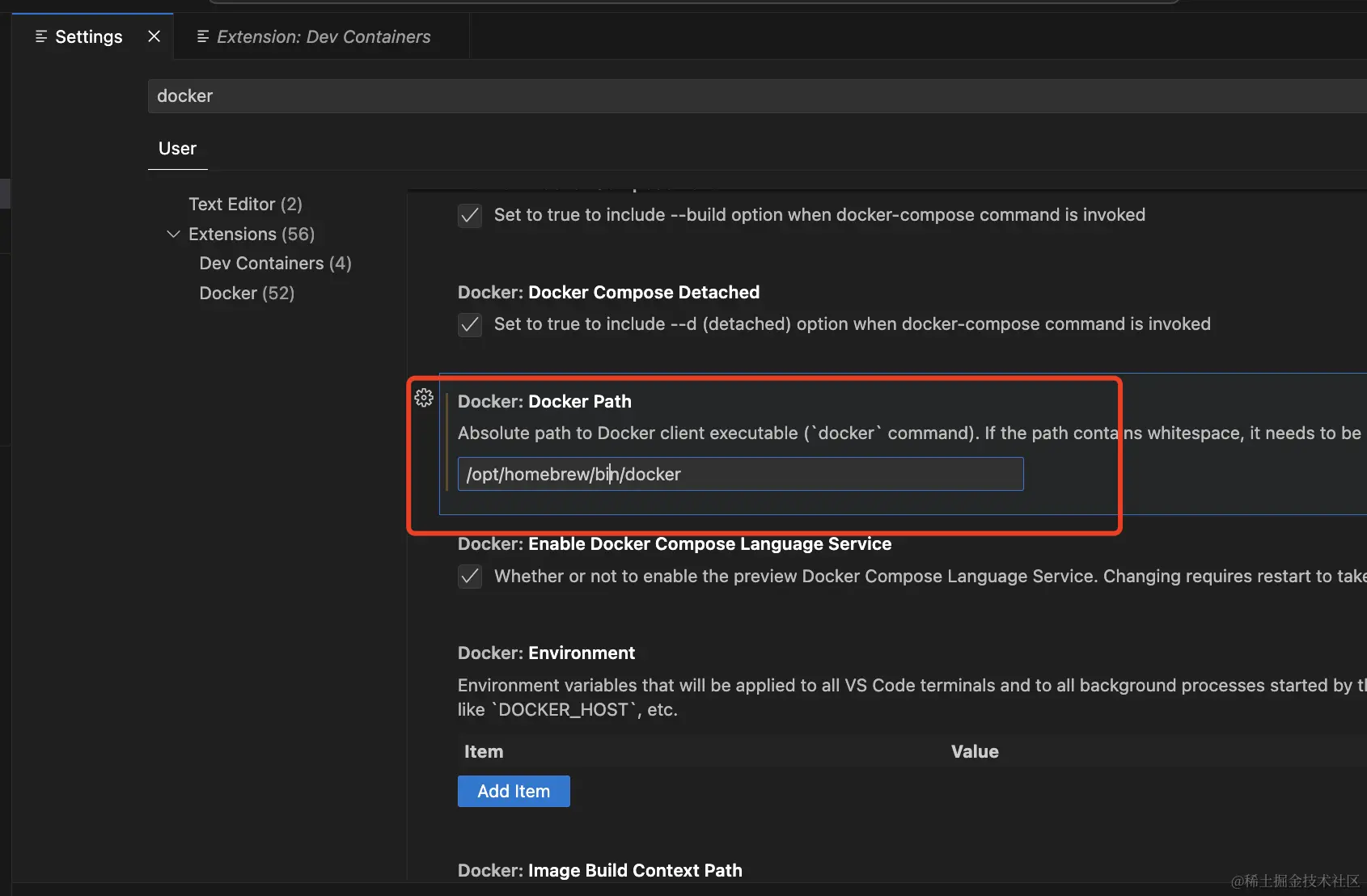
Task: Click the Add Item button
Action: click(x=514, y=791)
